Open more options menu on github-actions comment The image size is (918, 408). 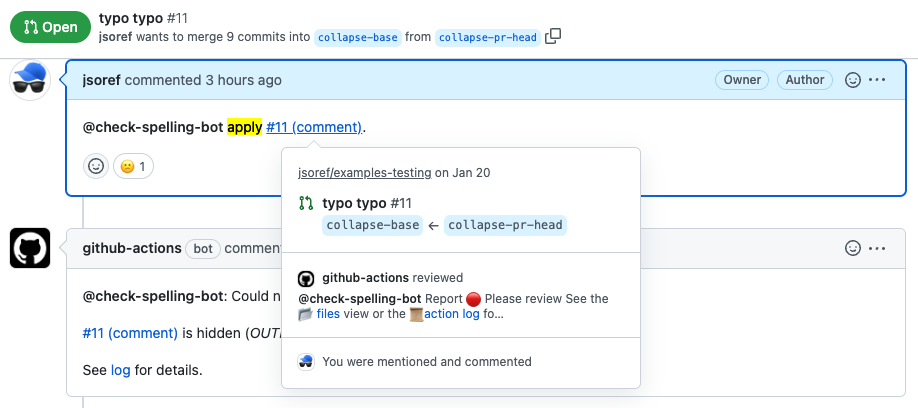pos(877,248)
